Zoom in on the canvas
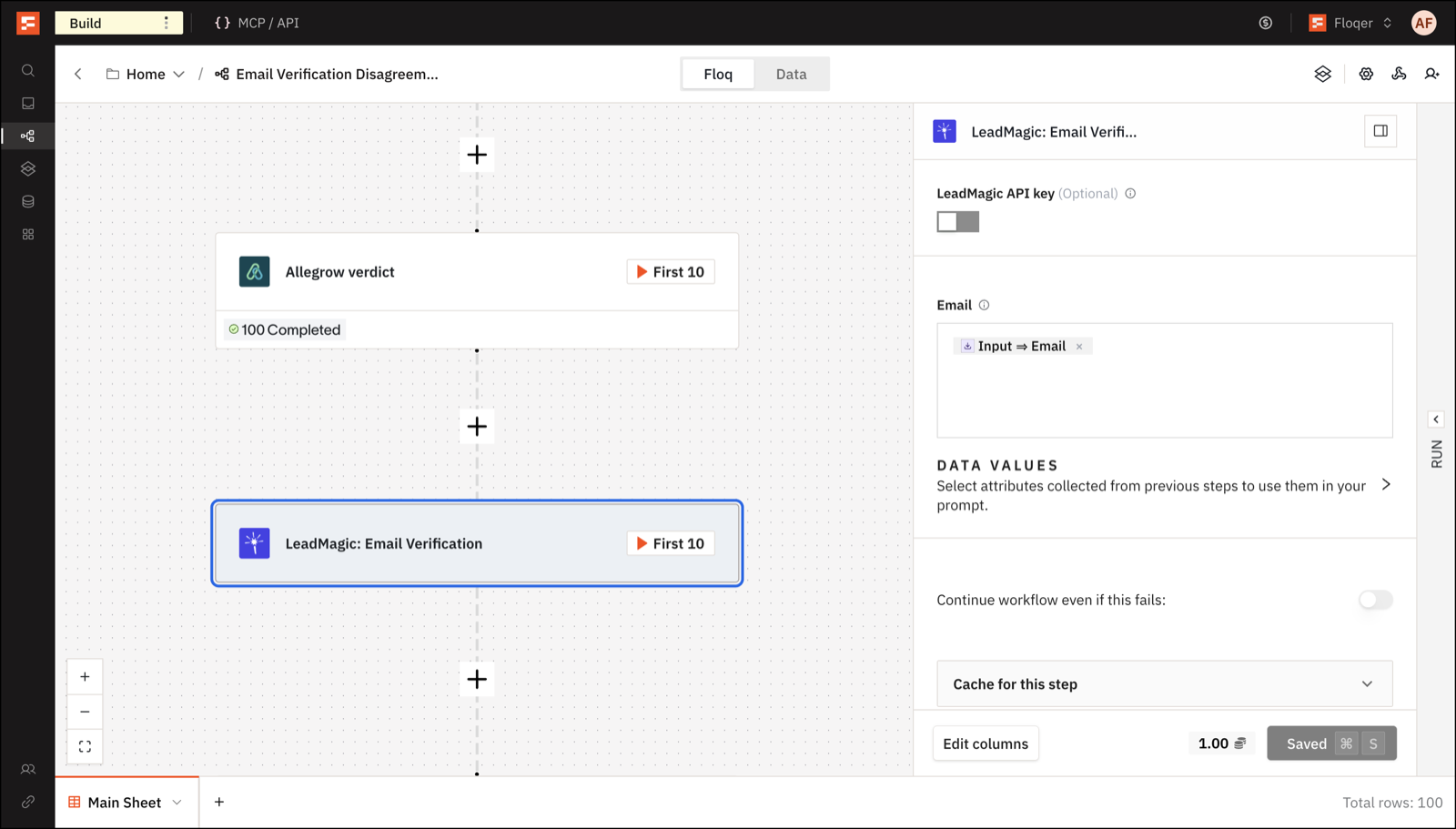 pos(85,677)
